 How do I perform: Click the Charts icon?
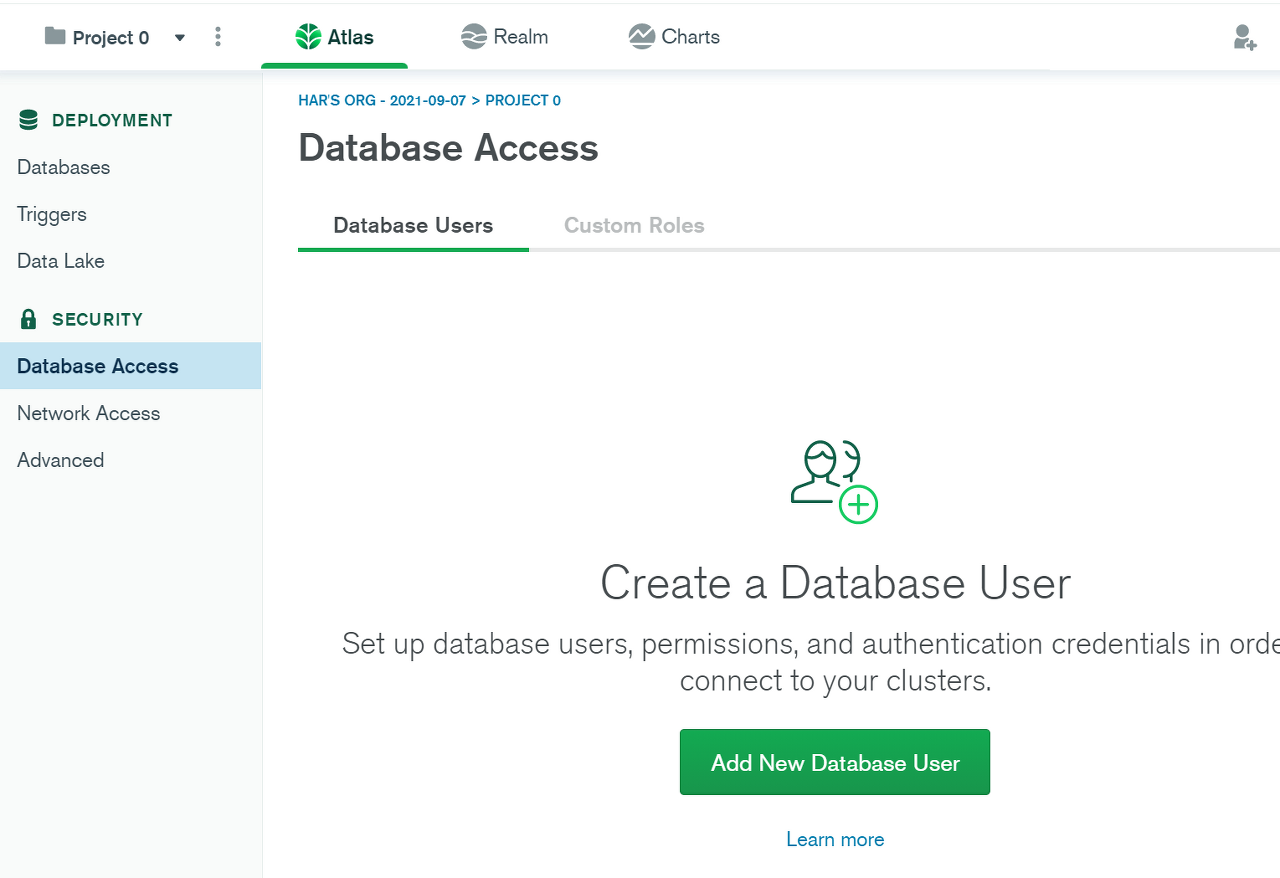coord(641,37)
